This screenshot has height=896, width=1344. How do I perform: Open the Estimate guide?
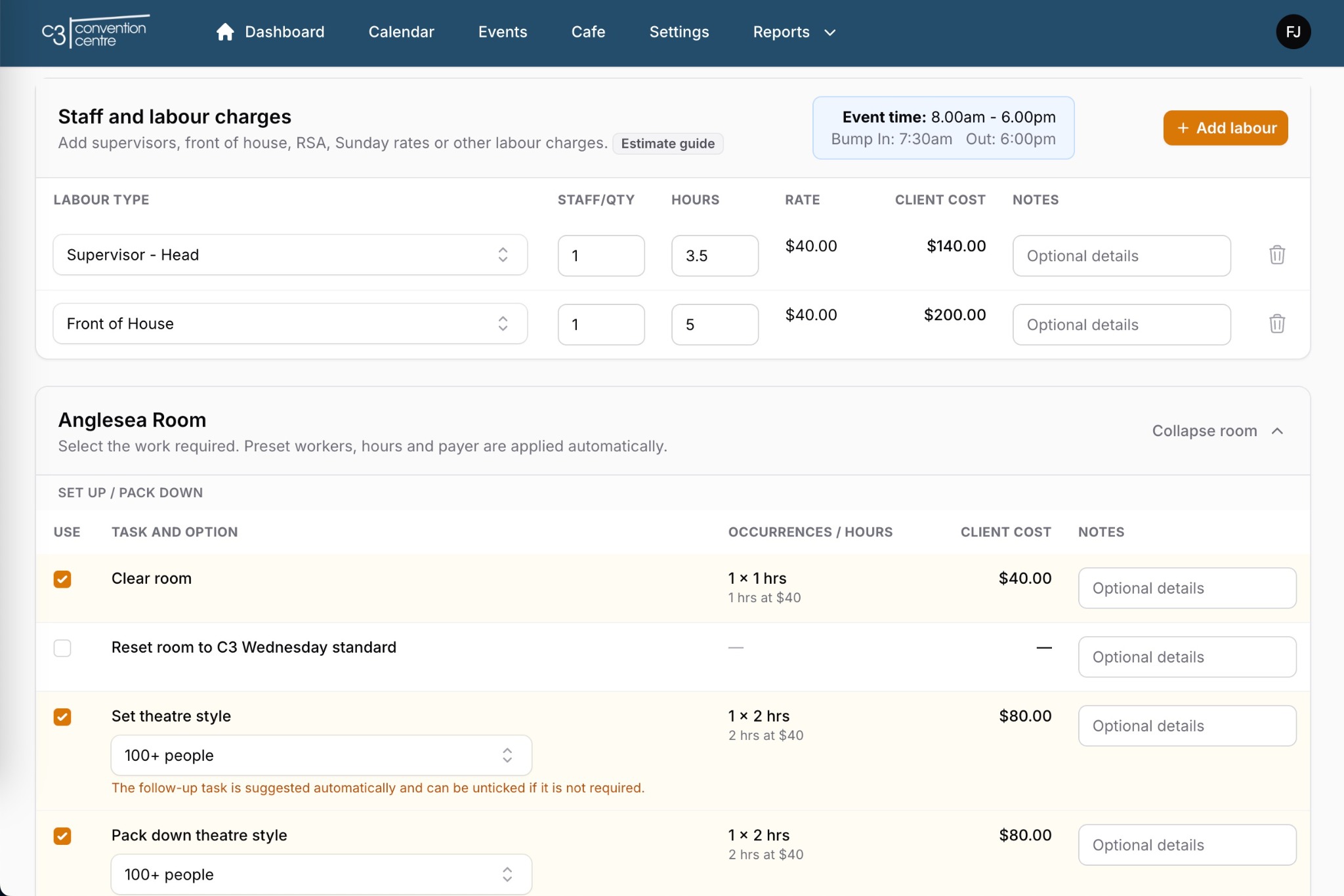click(x=668, y=144)
